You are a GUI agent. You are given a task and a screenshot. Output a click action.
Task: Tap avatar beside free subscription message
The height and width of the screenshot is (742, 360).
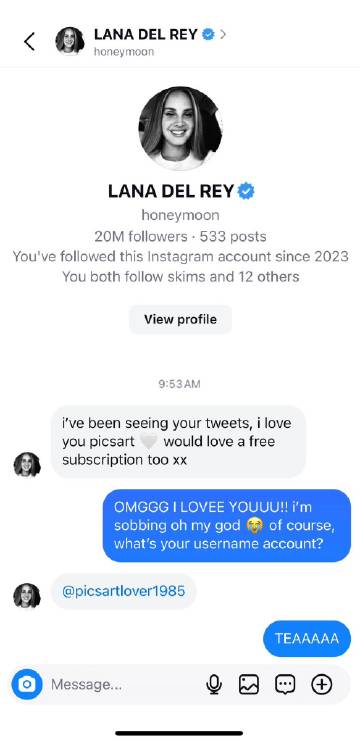click(x=27, y=464)
